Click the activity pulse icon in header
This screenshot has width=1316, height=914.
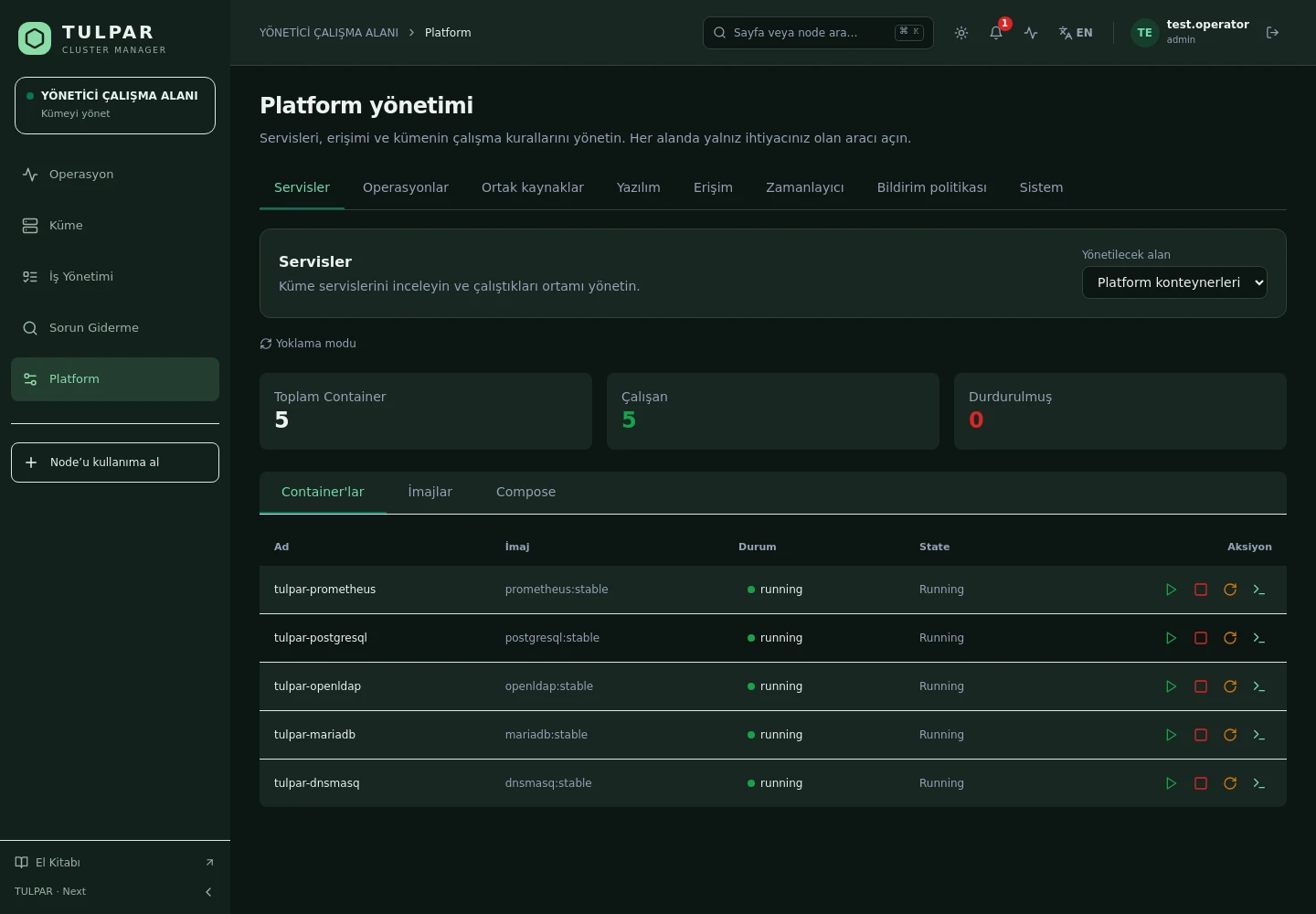[x=1031, y=33]
